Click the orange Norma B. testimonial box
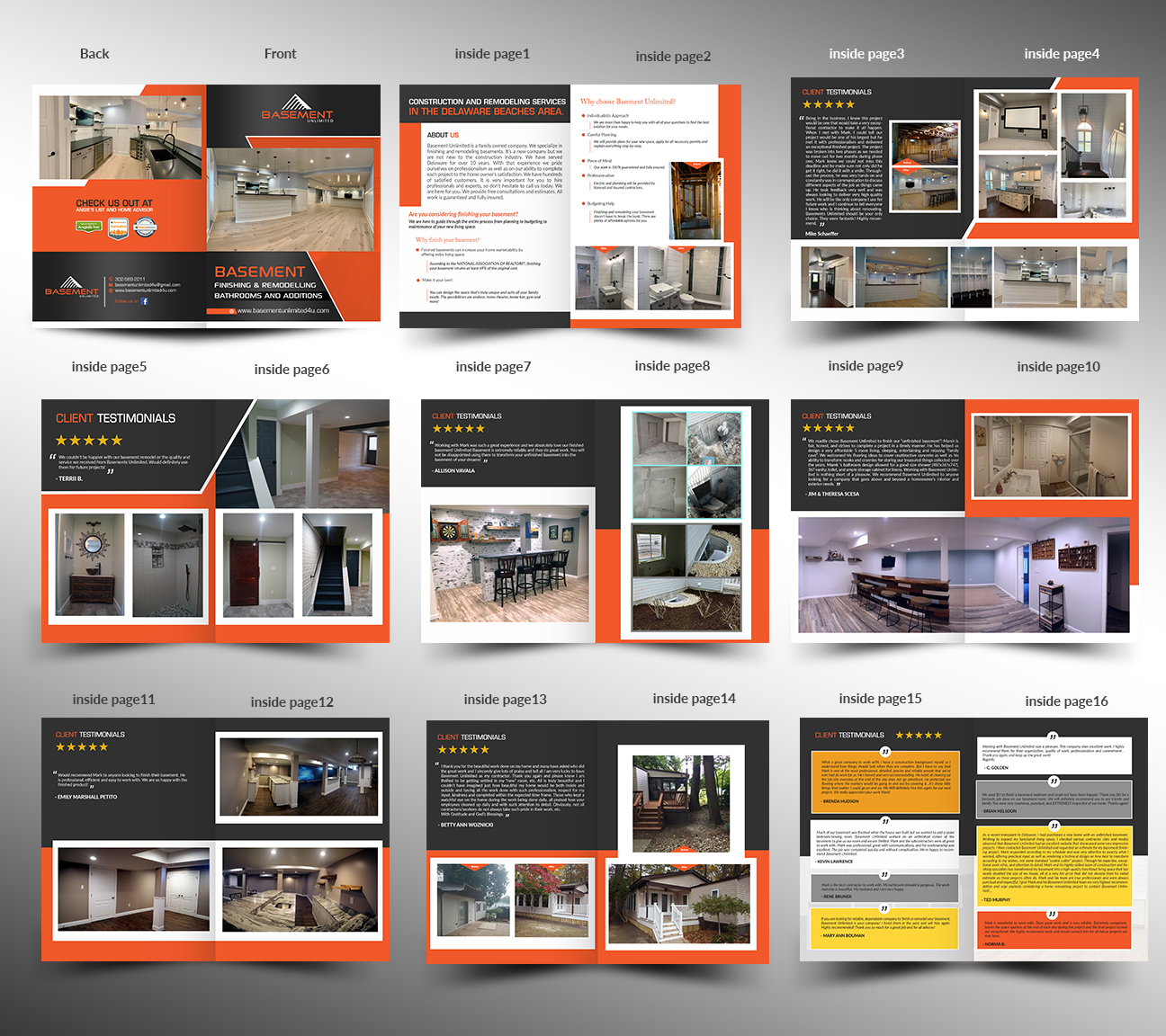 point(1054,932)
